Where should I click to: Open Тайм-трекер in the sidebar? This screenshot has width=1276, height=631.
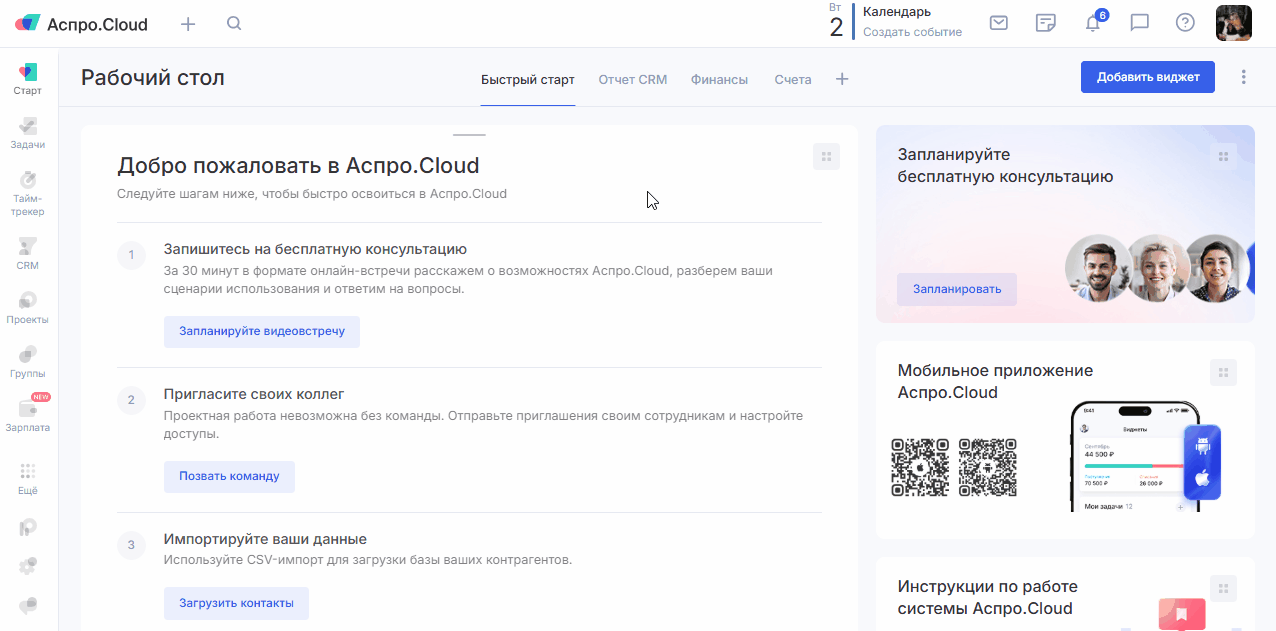28,193
